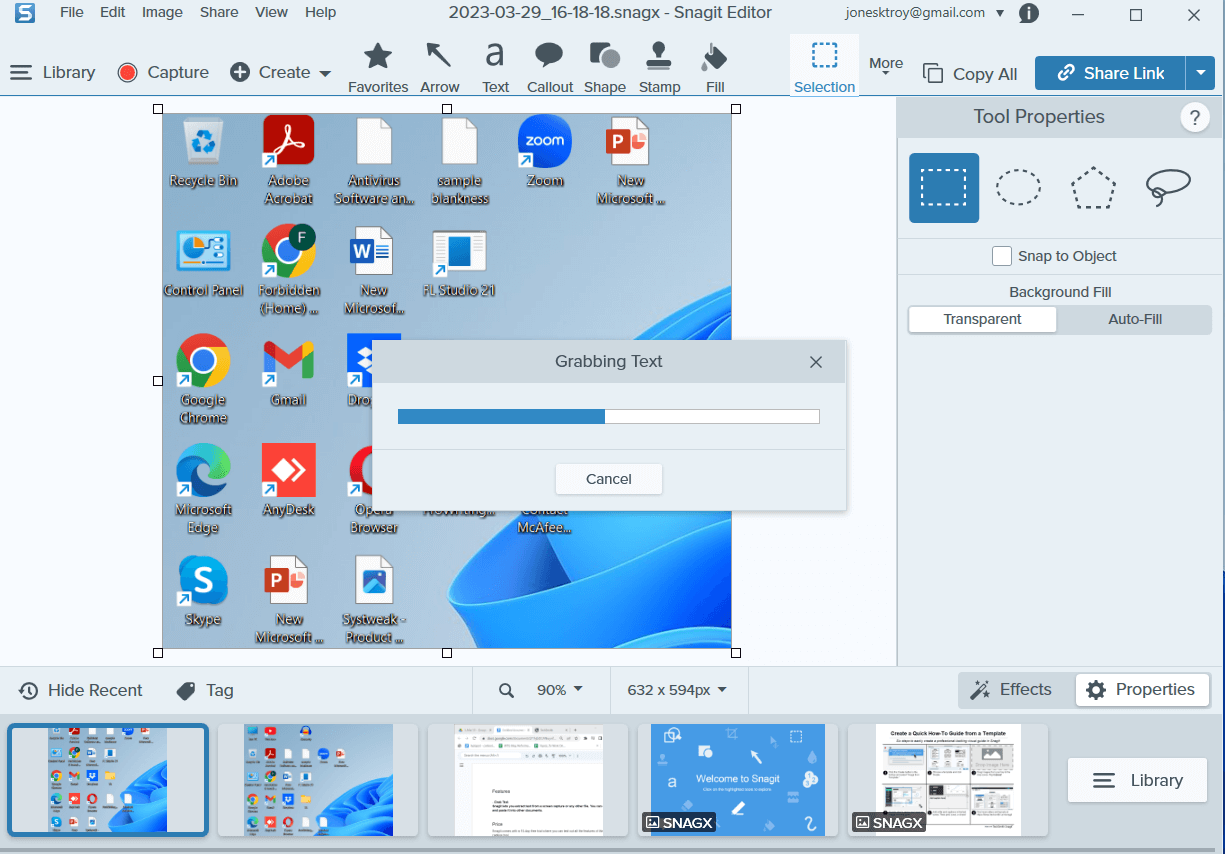
Task: Open account dropdown next to jonesktroy@gmail.com
Action: [x=1001, y=14]
